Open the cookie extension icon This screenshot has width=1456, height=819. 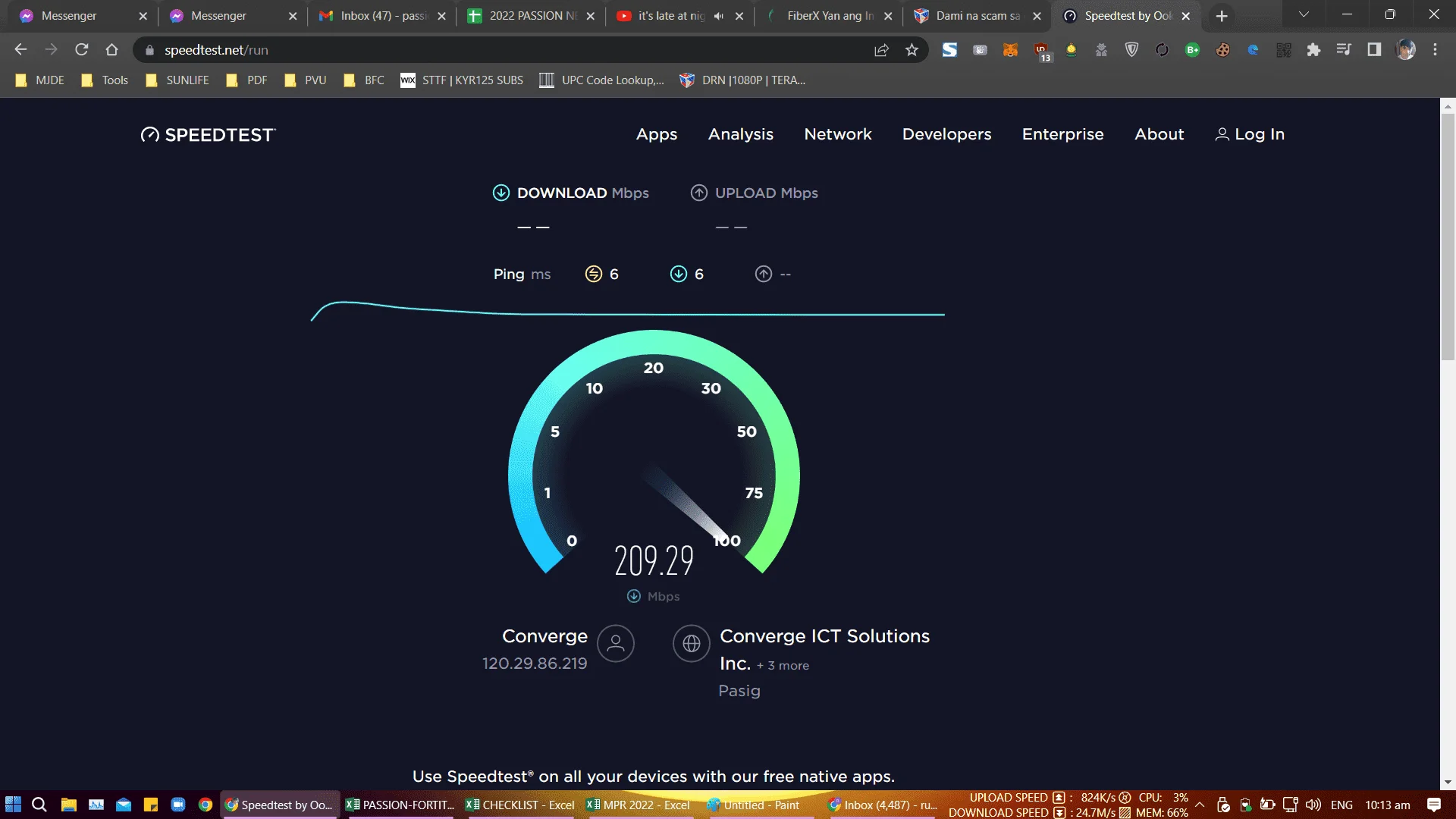tap(1222, 50)
